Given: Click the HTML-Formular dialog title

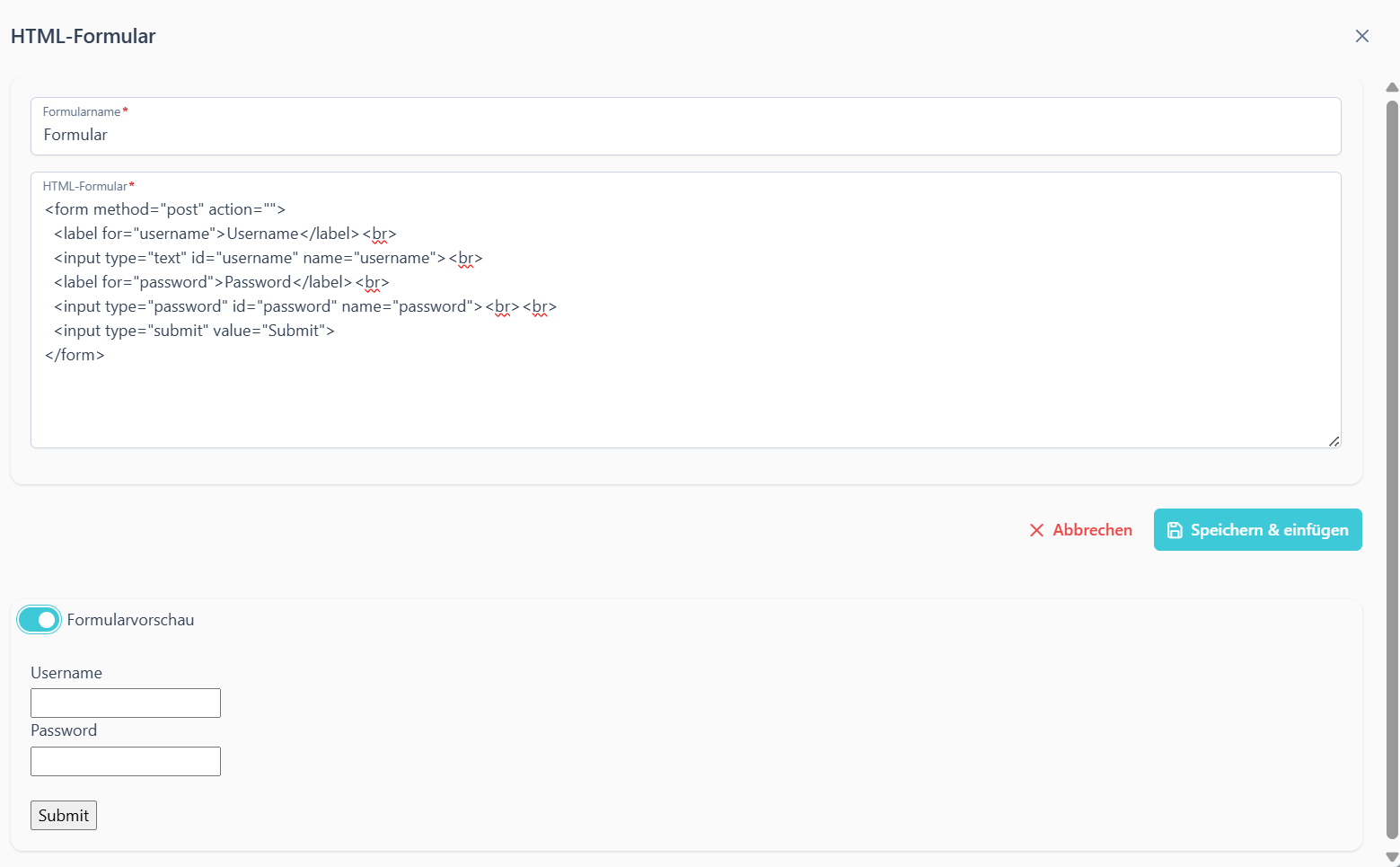Looking at the screenshot, I should 84,36.
